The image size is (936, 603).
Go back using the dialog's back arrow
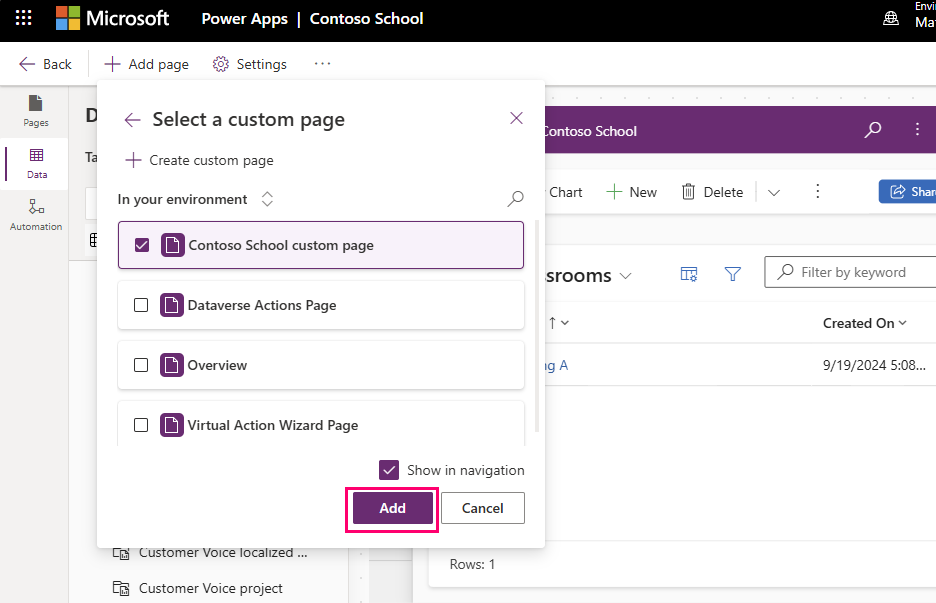tap(133, 120)
